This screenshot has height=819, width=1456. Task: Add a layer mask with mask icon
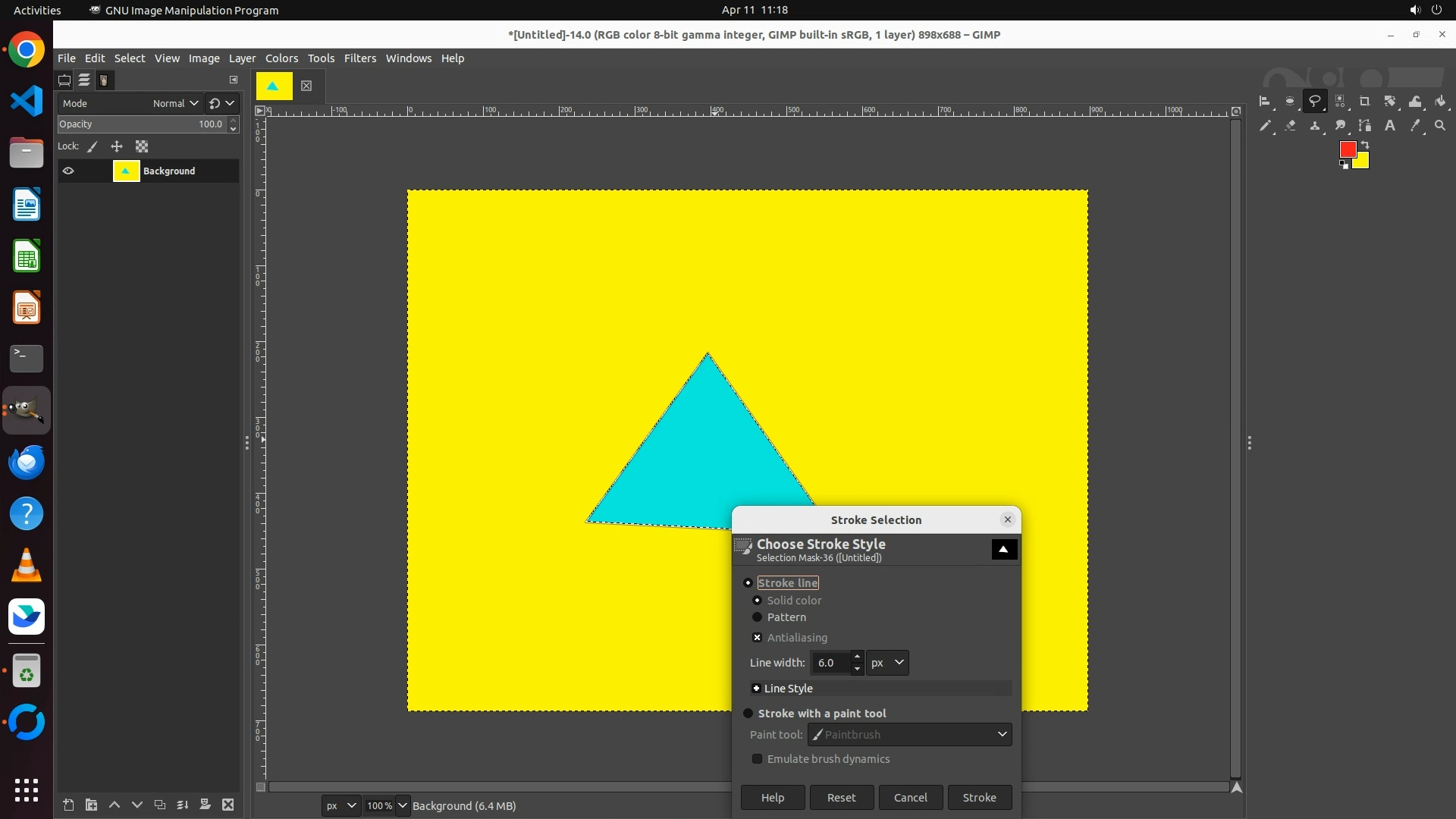(205, 805)
